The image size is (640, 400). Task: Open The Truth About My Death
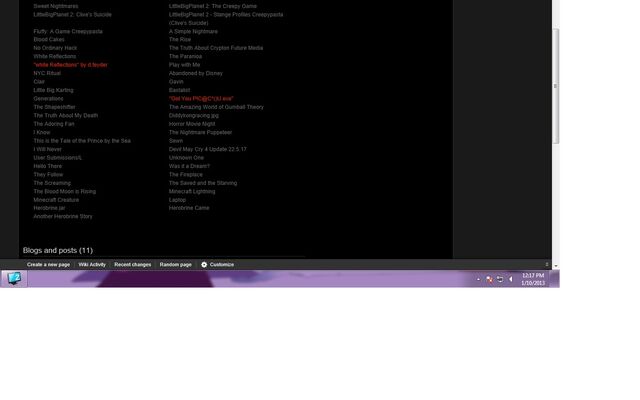pos(66,116)
